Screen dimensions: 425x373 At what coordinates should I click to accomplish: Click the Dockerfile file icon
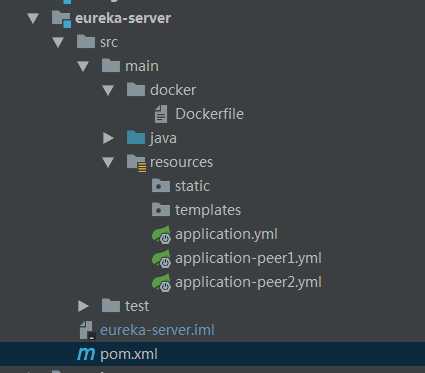[161, 114]
